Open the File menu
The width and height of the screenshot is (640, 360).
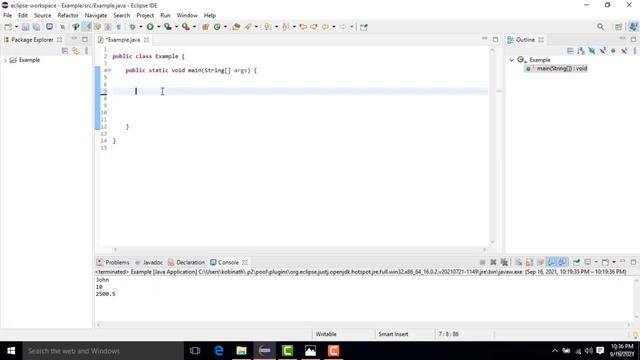pos(7,15)
